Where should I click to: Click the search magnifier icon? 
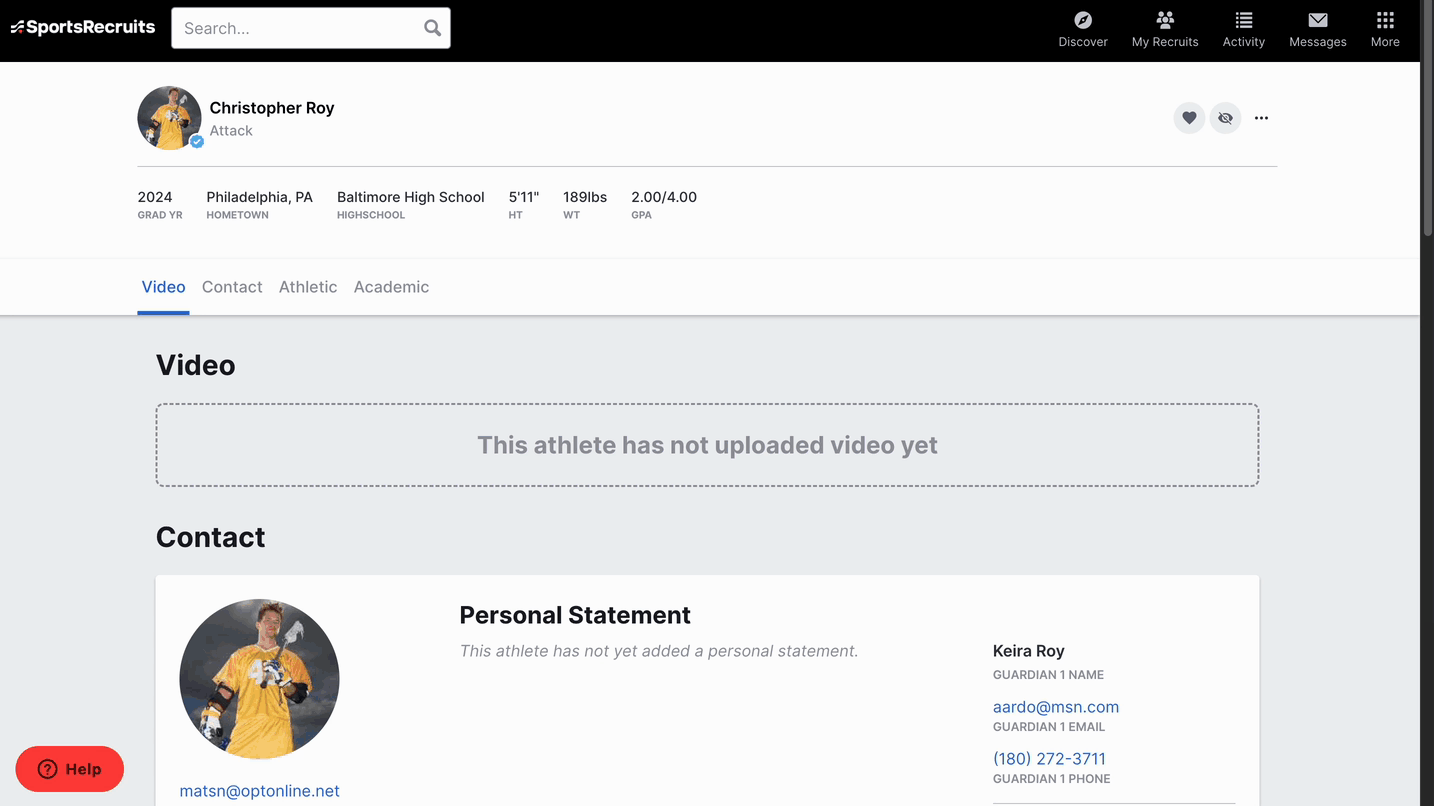click(431, 27)
